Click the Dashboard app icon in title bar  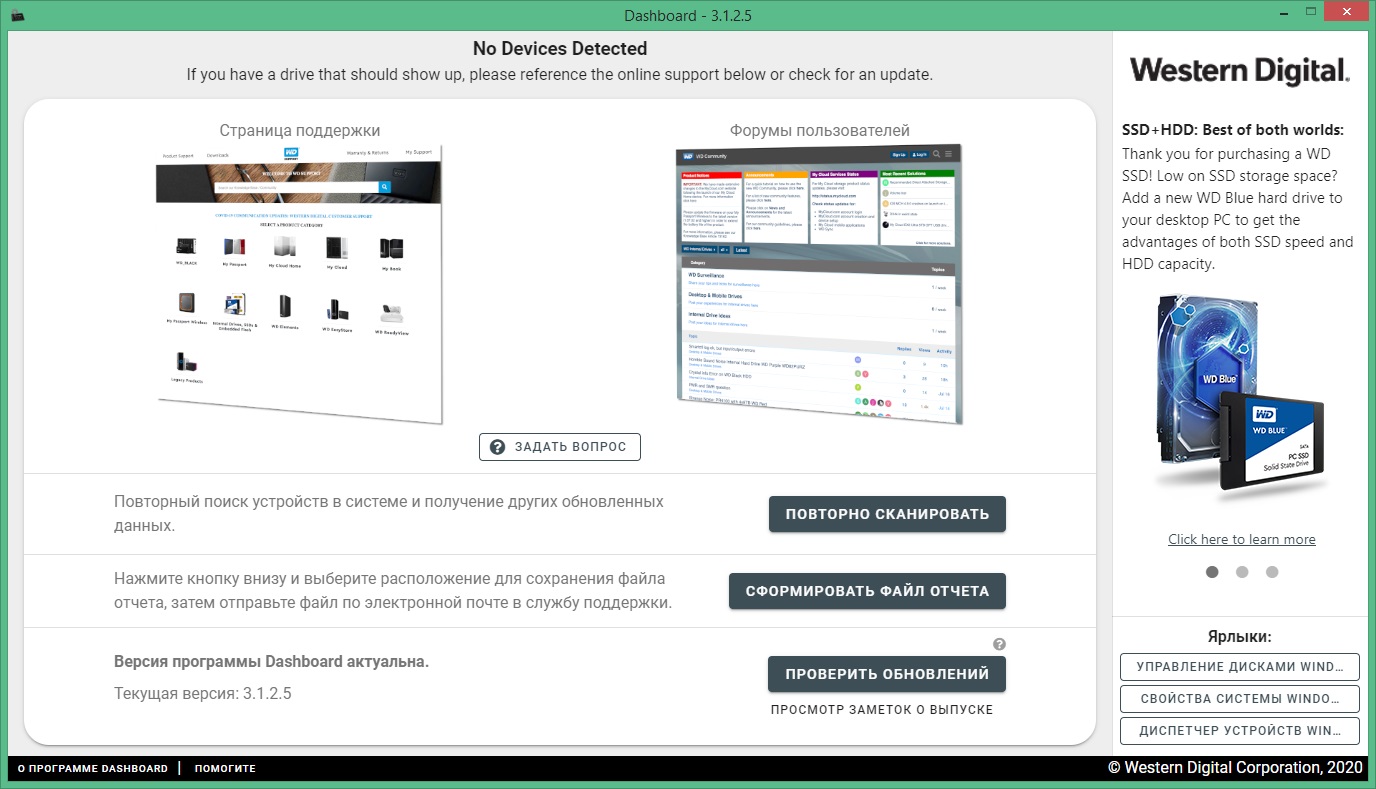(x=17, y=15)
